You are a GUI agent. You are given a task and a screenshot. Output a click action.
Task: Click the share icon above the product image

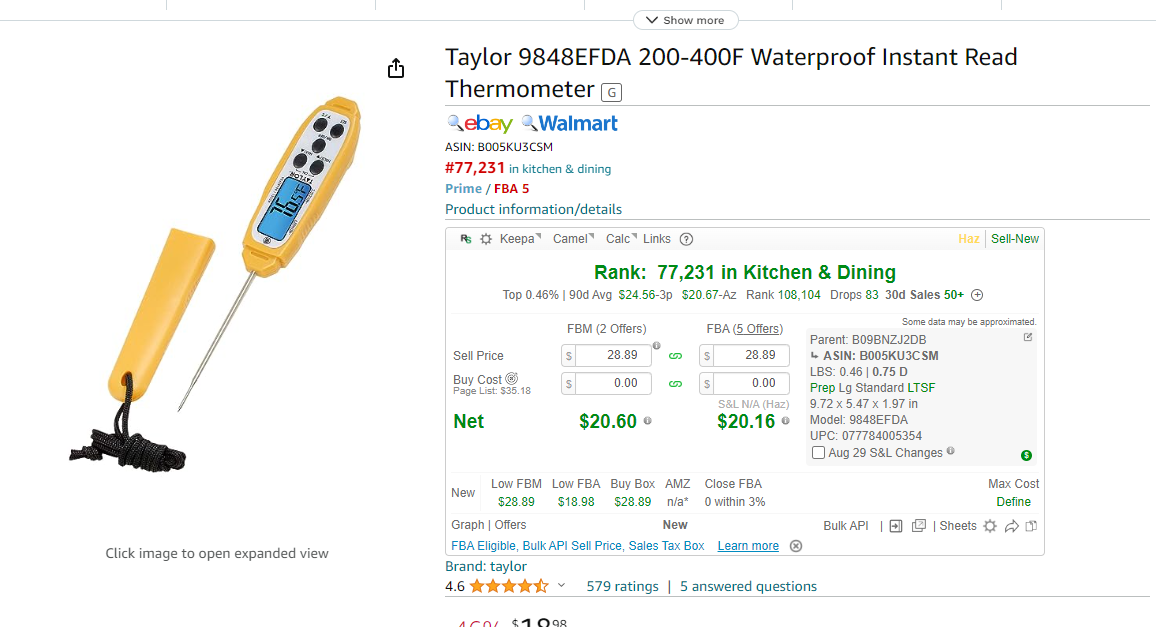pos(396,69)
